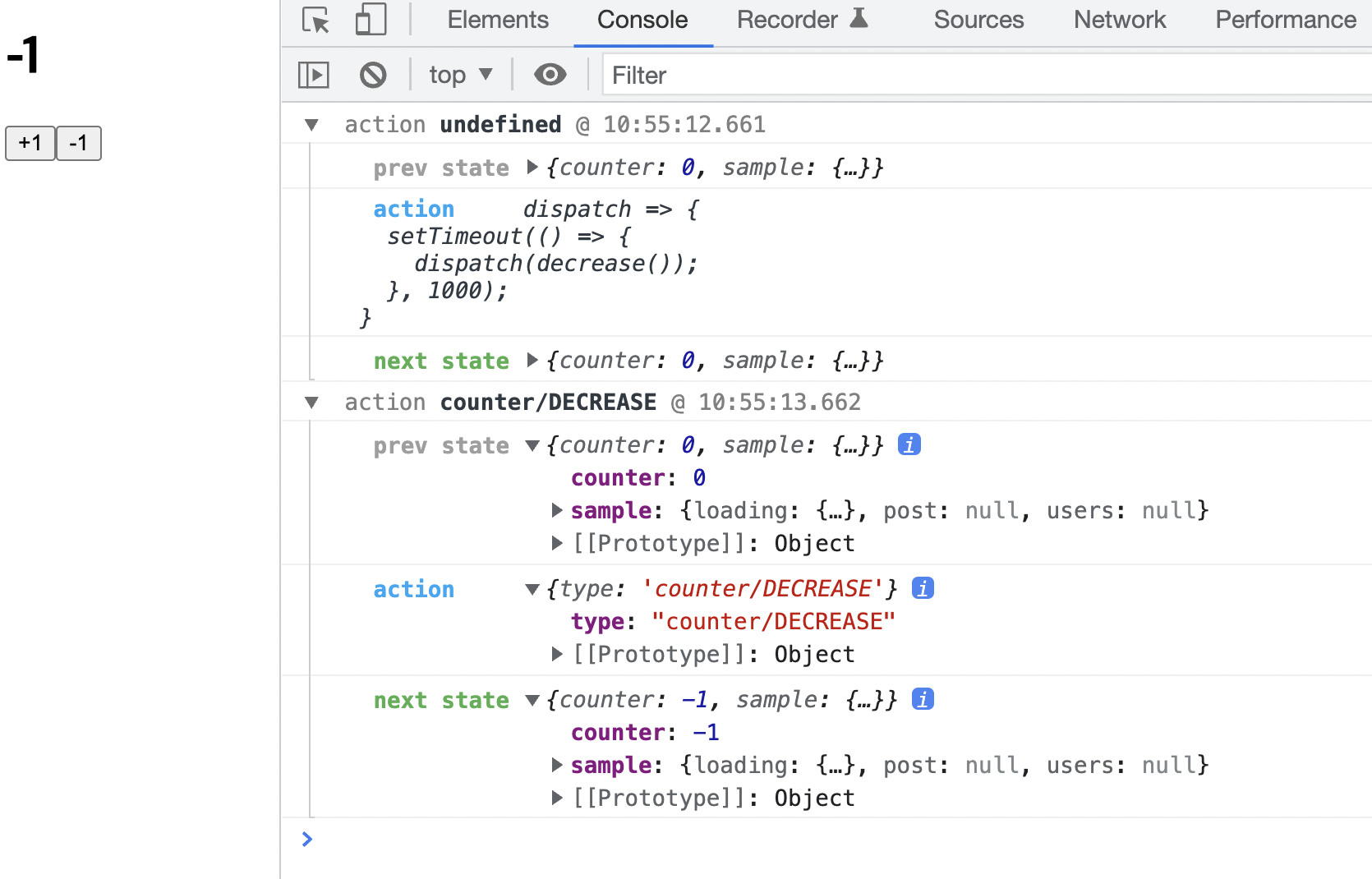Click the Recorder flask preview icon
The height and width of the screenshot is (879, 1372).
coord(859,18)
